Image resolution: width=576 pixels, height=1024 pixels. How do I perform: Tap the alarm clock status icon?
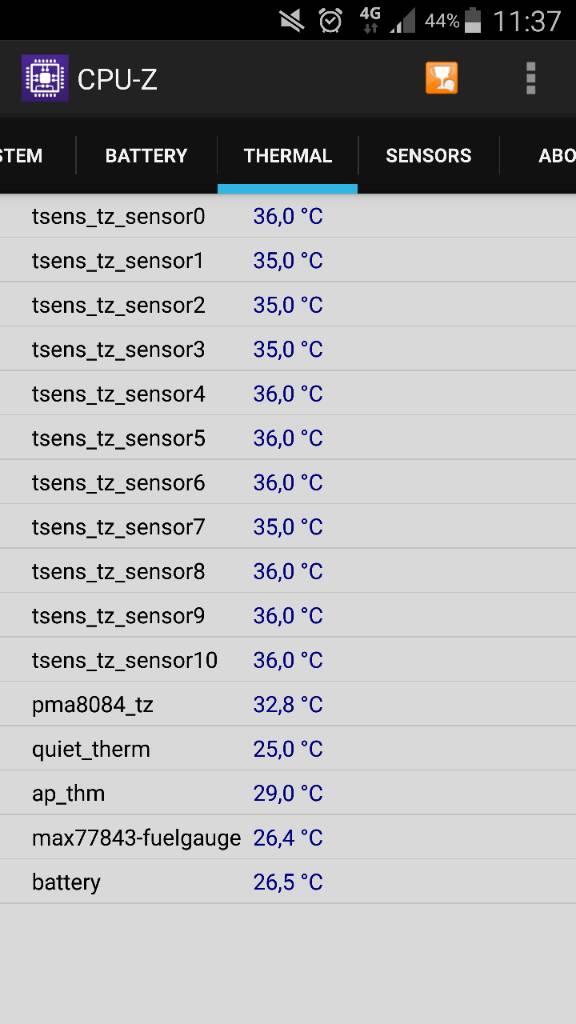pos(330,21)
